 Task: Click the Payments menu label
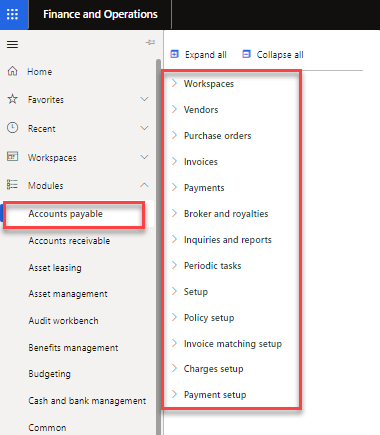(204, 188)
